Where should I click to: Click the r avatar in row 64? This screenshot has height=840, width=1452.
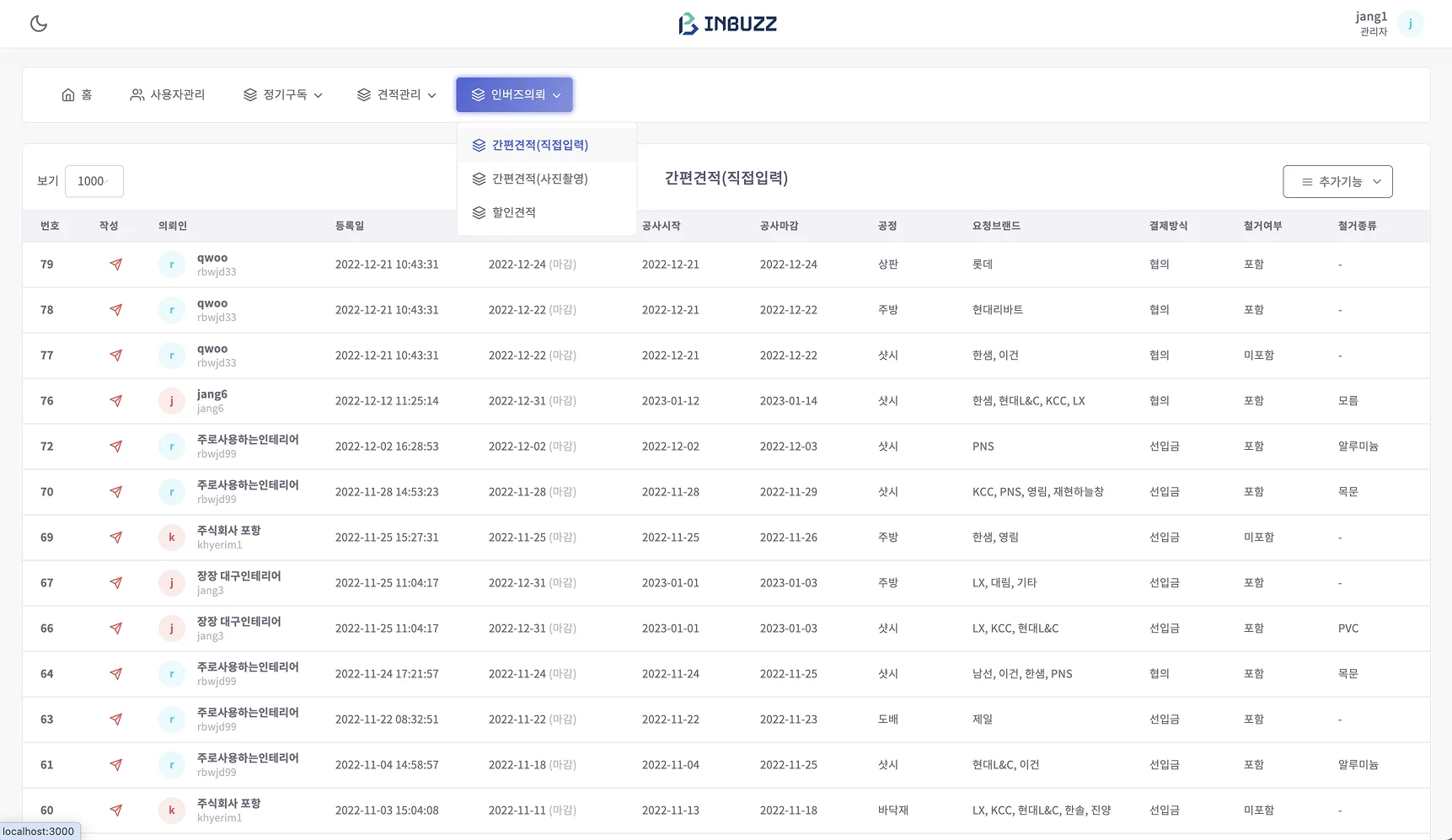point(172,674)
